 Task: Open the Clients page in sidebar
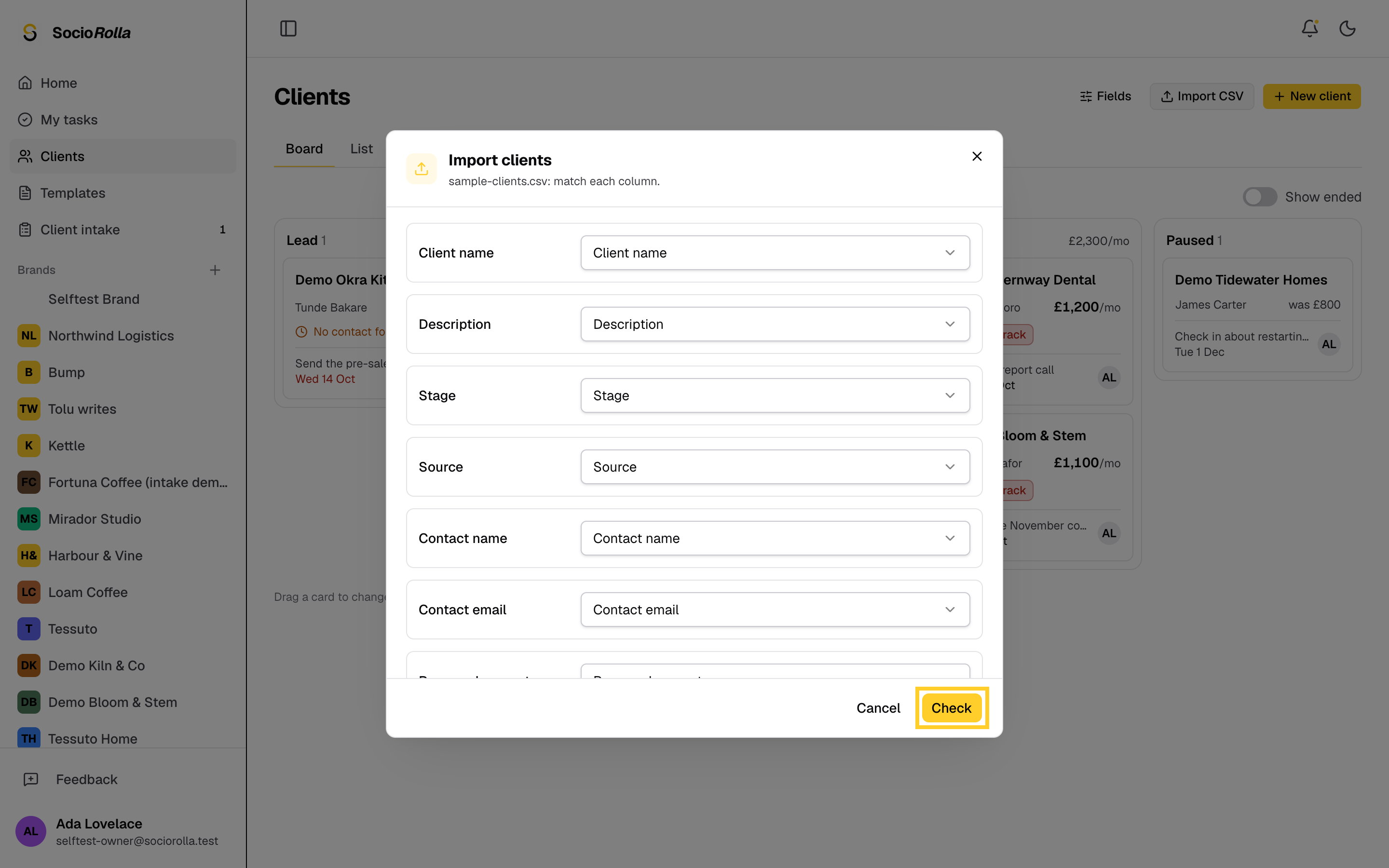tap(123, 156)
